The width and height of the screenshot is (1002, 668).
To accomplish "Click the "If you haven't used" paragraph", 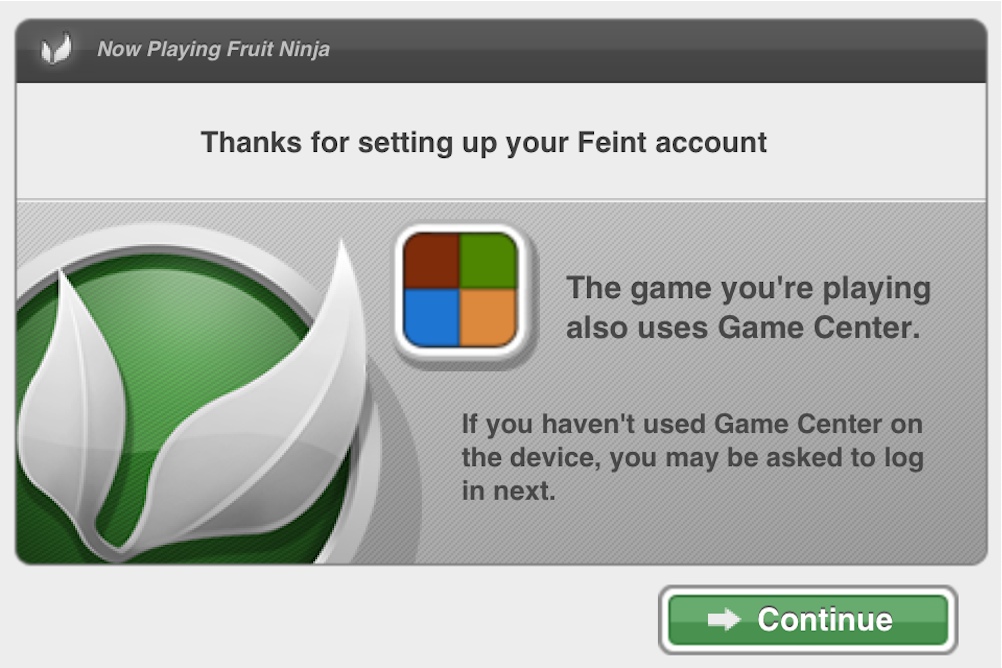I will (692, 457).
